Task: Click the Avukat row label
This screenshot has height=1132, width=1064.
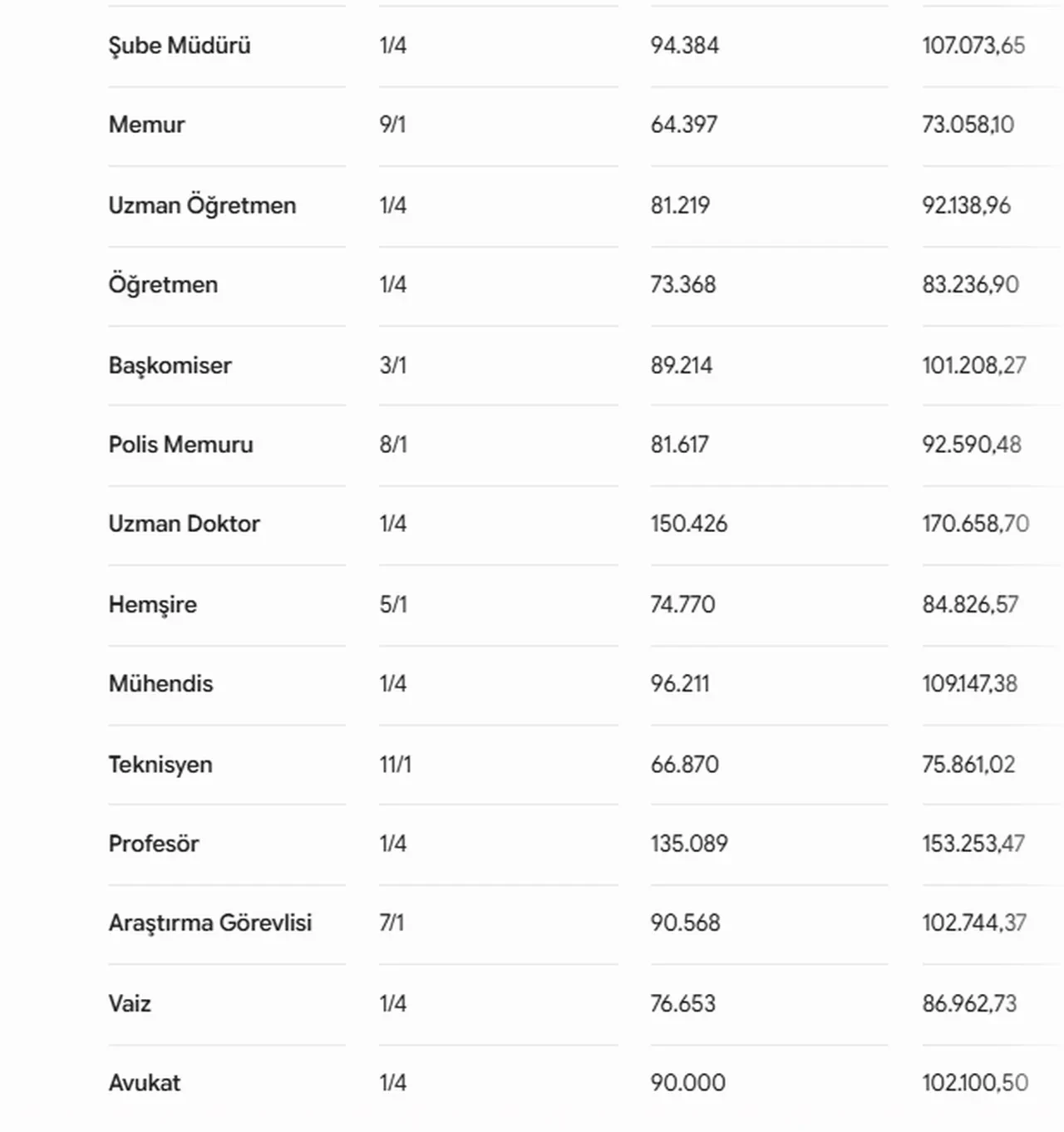Action: (x=145, y=1083)
